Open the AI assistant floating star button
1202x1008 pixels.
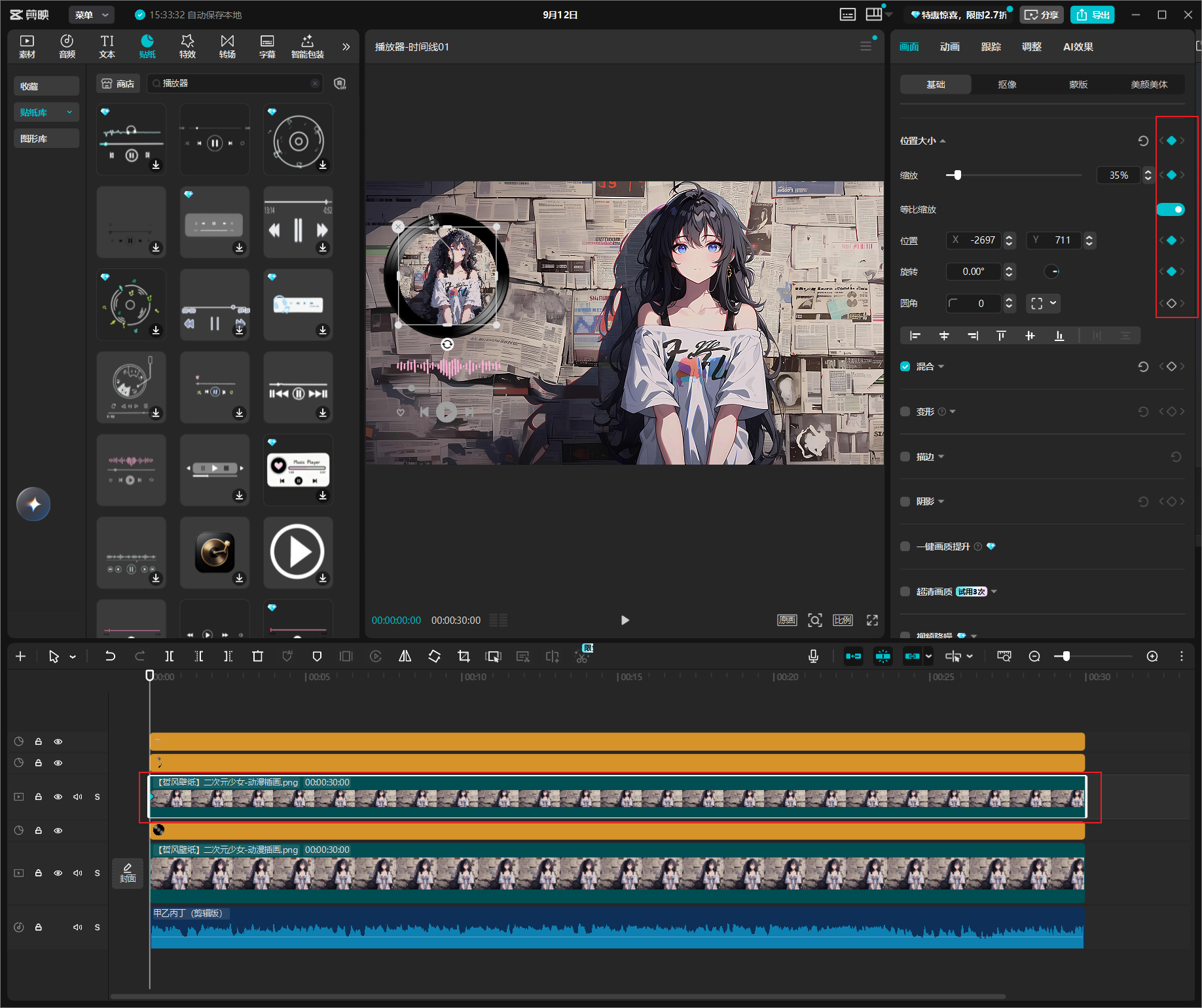pyautogui.click(x=33, y=504)
